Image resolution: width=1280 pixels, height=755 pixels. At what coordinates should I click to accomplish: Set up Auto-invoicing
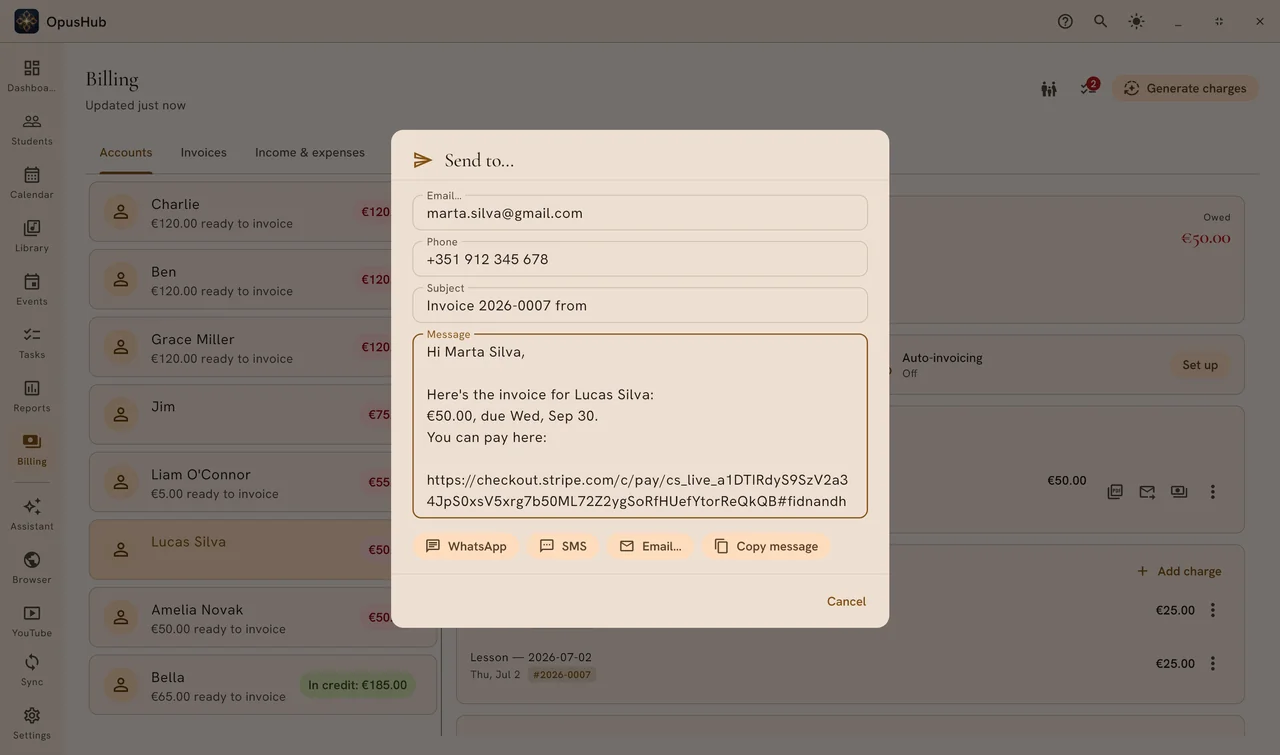point(1200,365)
